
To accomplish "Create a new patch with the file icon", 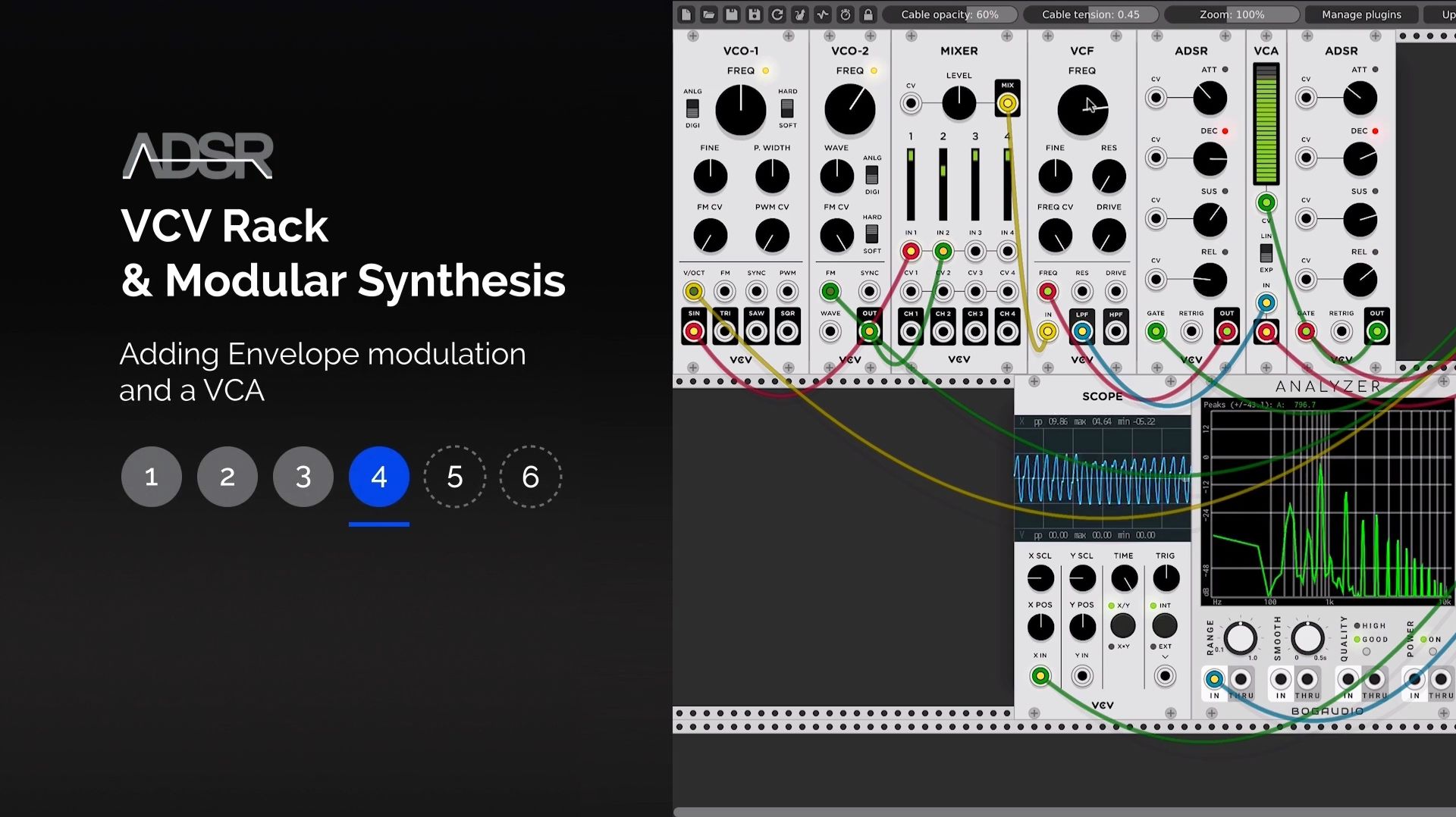I will [x=685, y=14].
